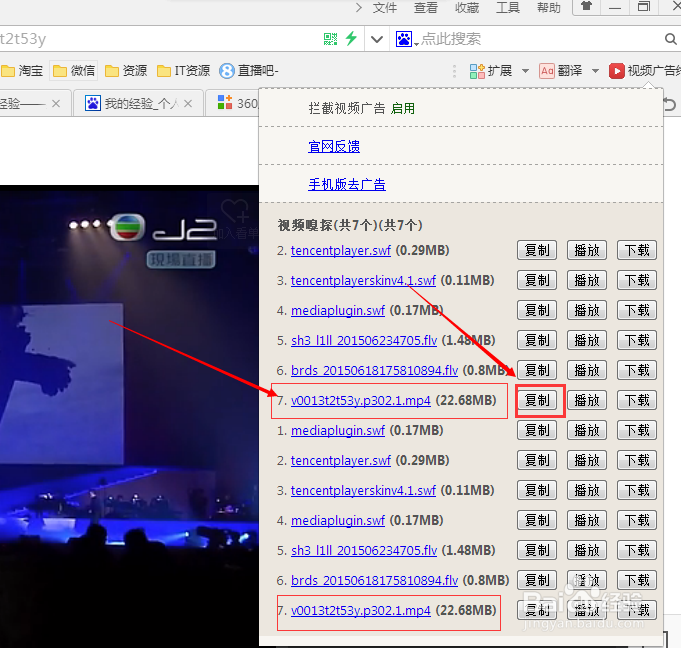Image resolution: width=681 pixels, height=648 pixels.
Task: Expand the 翻译 dropdown arrow
Action: click(x=595, y=71)
